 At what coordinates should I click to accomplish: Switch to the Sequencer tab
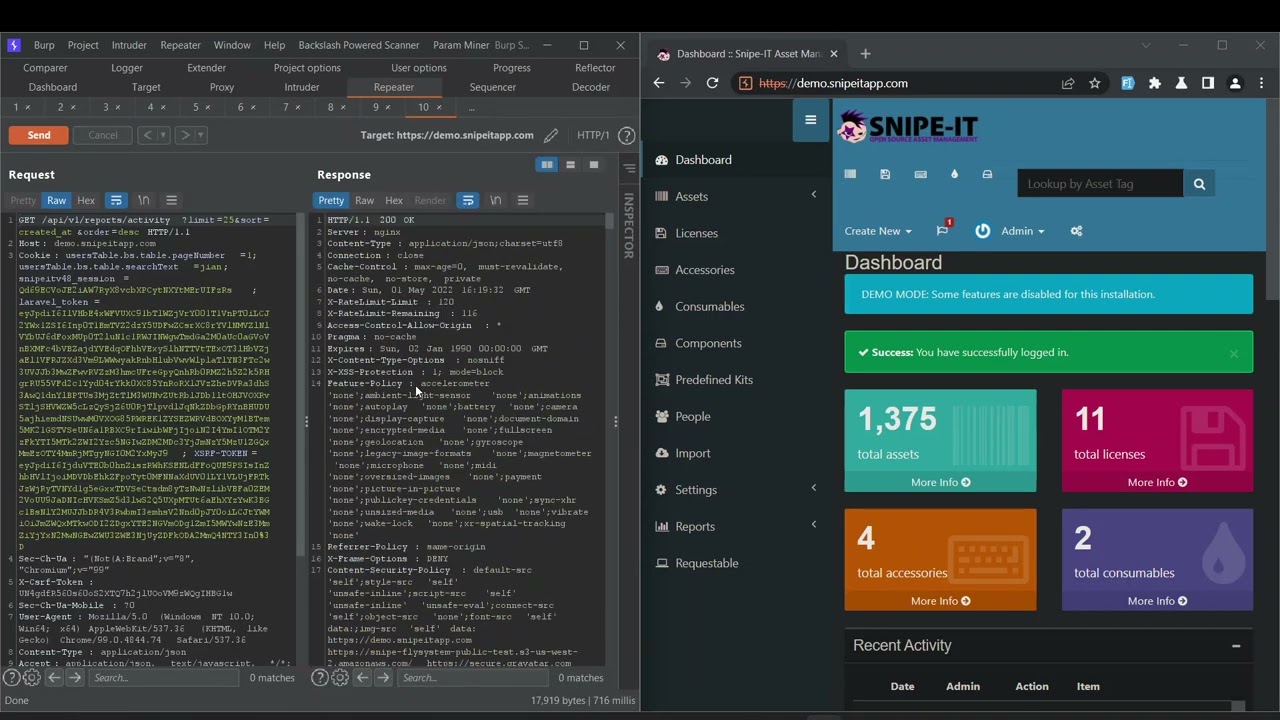pos(493,87)
